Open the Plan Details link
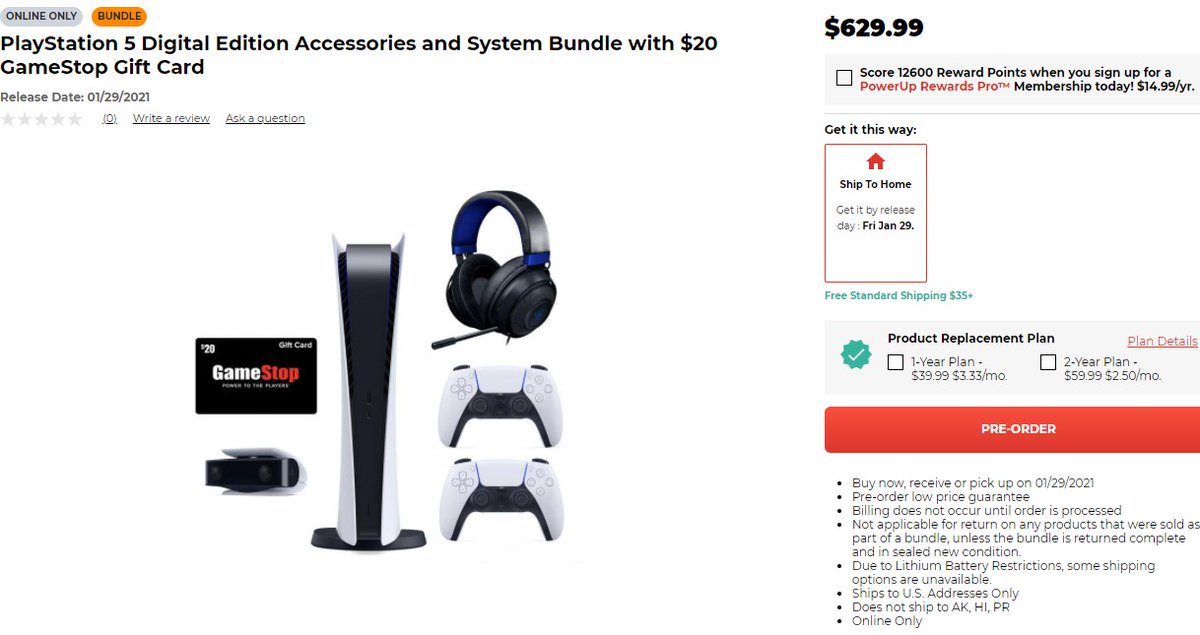This screenshot has height=635, width=1200. [x=1162, y=341]
